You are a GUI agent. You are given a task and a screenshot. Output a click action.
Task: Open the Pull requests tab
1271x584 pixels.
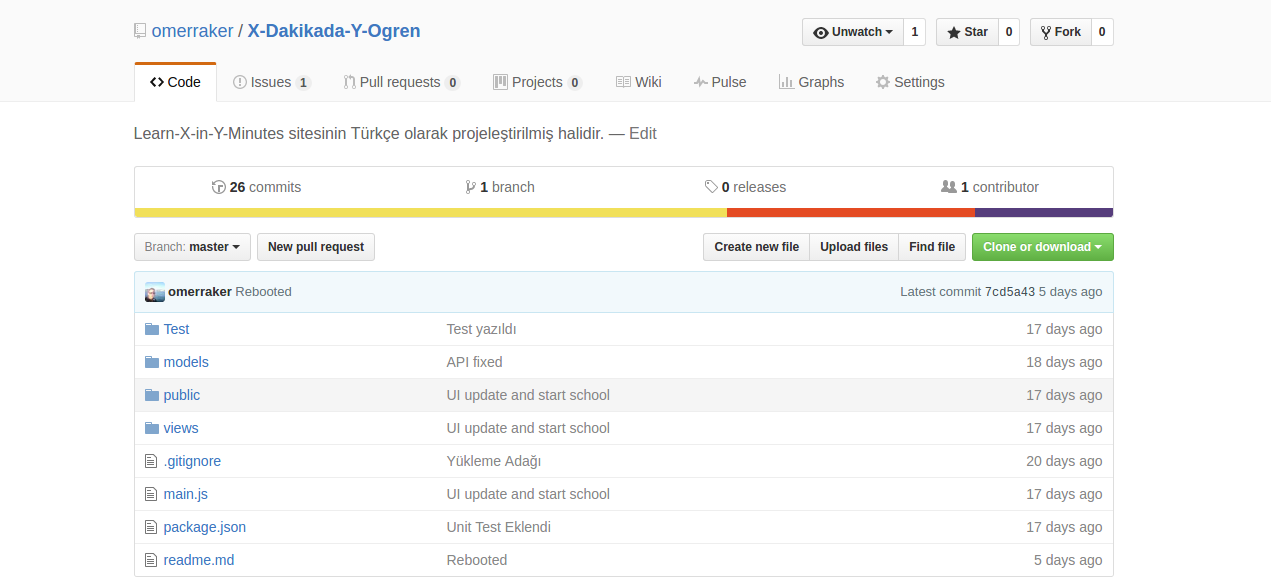tap(401, 82)
